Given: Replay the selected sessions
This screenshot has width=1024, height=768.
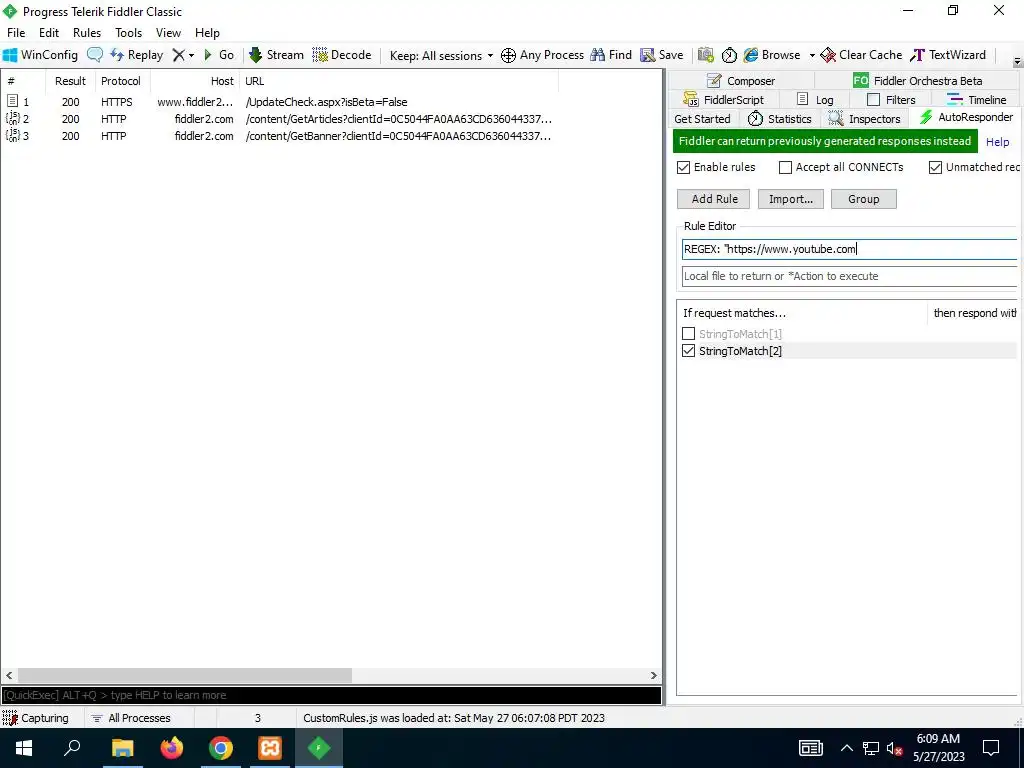Looking at the screenshot, I should click(136, 55).
